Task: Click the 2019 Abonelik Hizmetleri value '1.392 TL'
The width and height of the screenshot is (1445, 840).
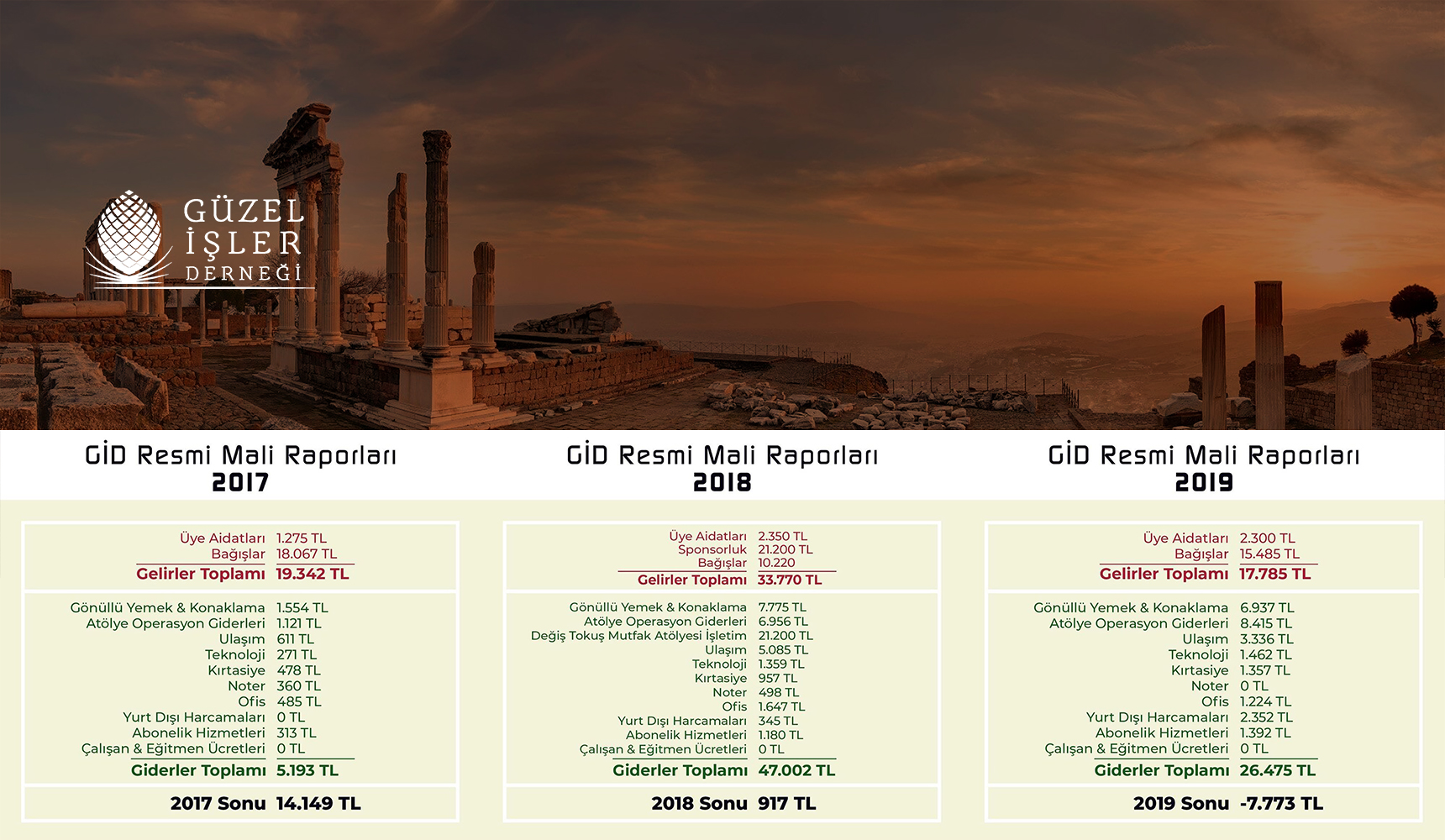Action: (x=1265, y=733)
